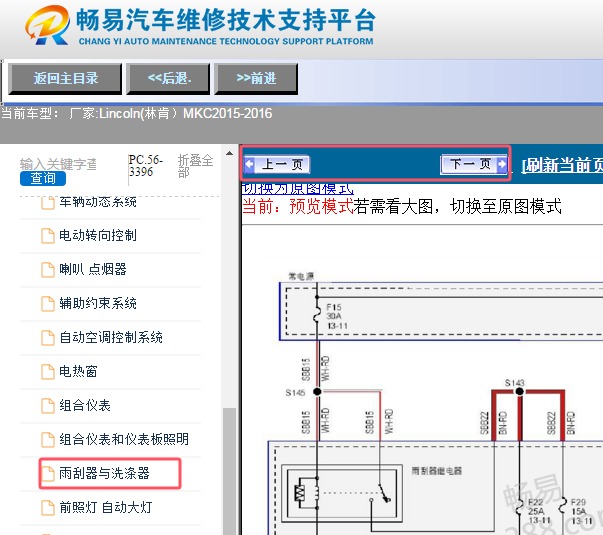
Task: Click the 切换为原图模式 link
Action: tap(297, 189)
